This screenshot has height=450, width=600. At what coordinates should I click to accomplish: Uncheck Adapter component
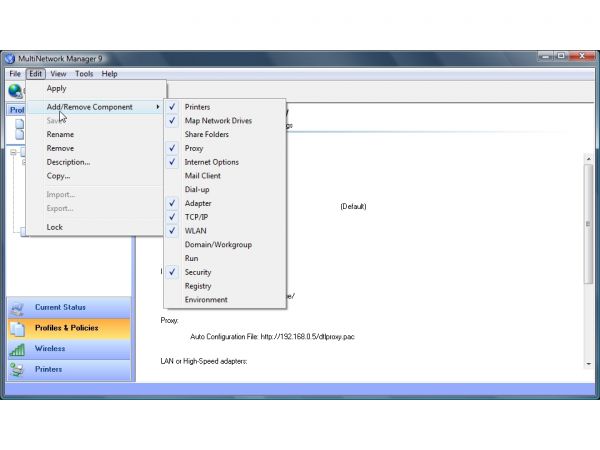click(x=225, y=203)
